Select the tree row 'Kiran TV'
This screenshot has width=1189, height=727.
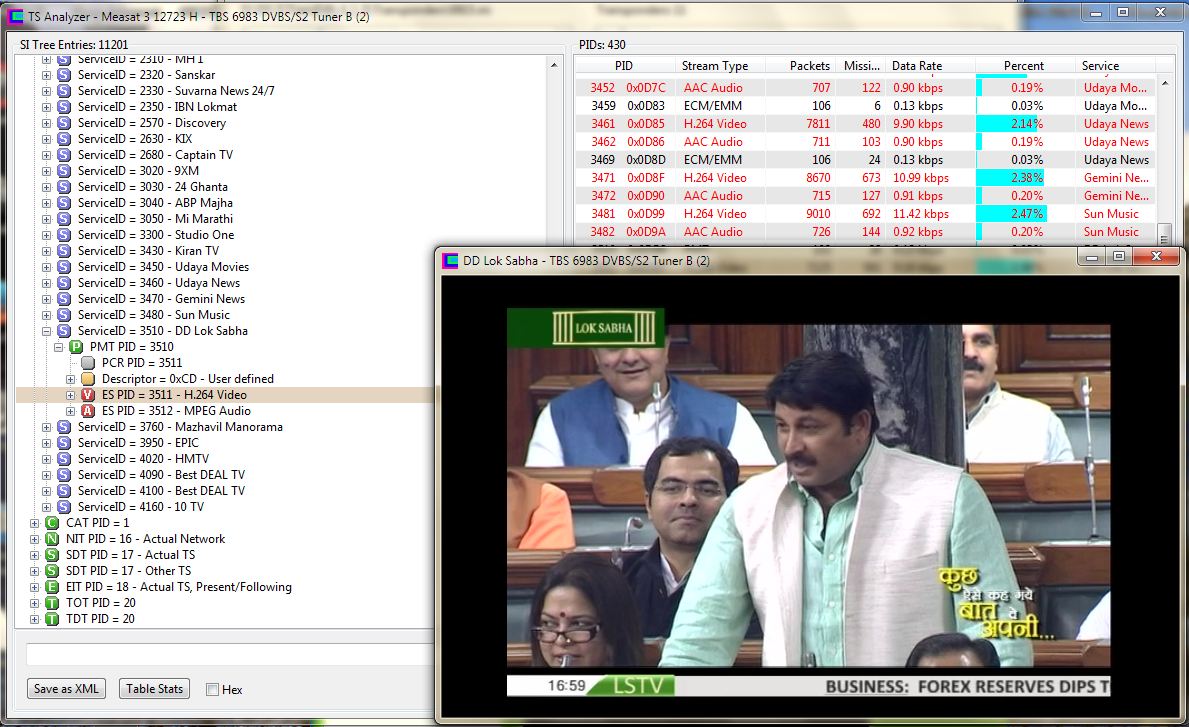coord(148,251)
